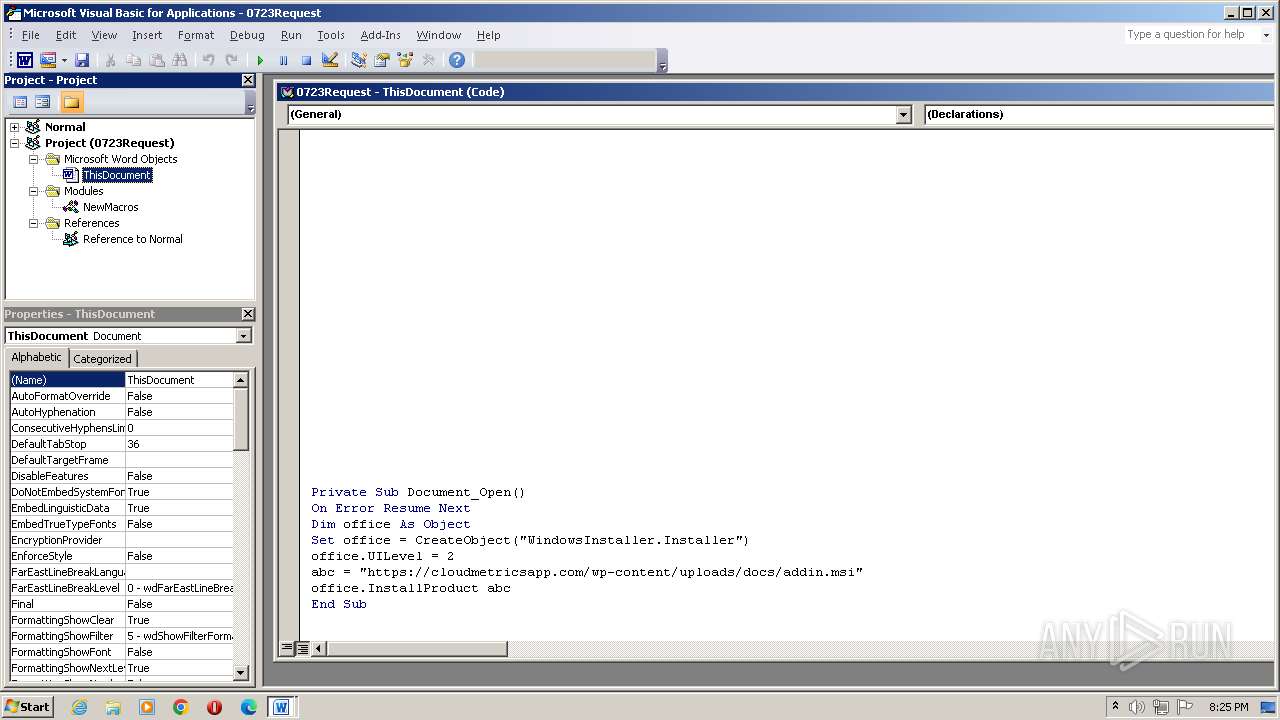Open Internet Explorer from the taskbar
Screen dimensions: 1280x720
click(x=79, y=707)
